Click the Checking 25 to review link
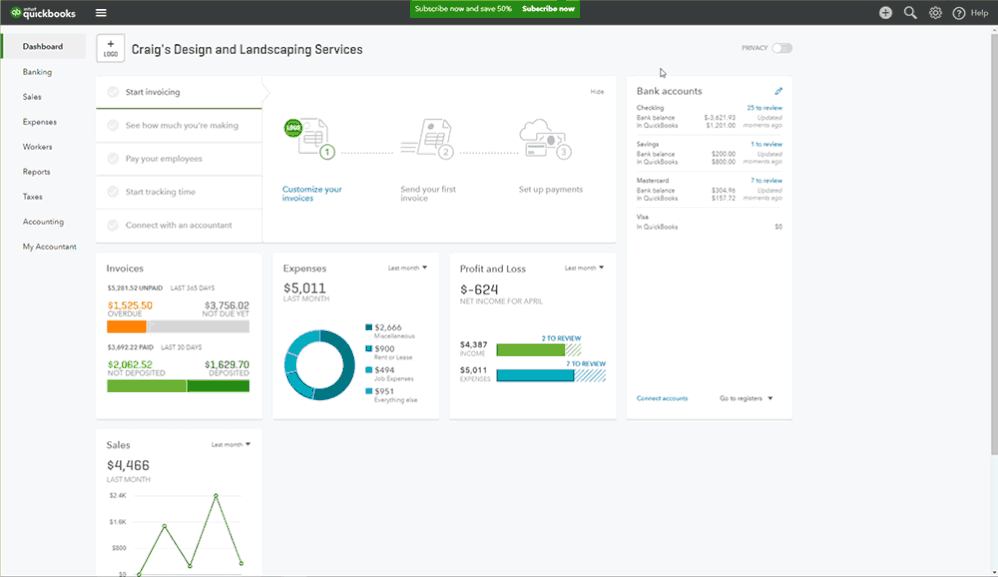998x577 pixels. point(764,108)
